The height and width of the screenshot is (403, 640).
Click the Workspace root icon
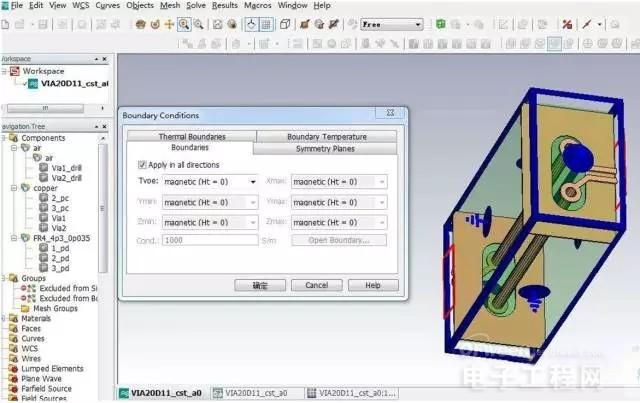click(x=15, y=71)
